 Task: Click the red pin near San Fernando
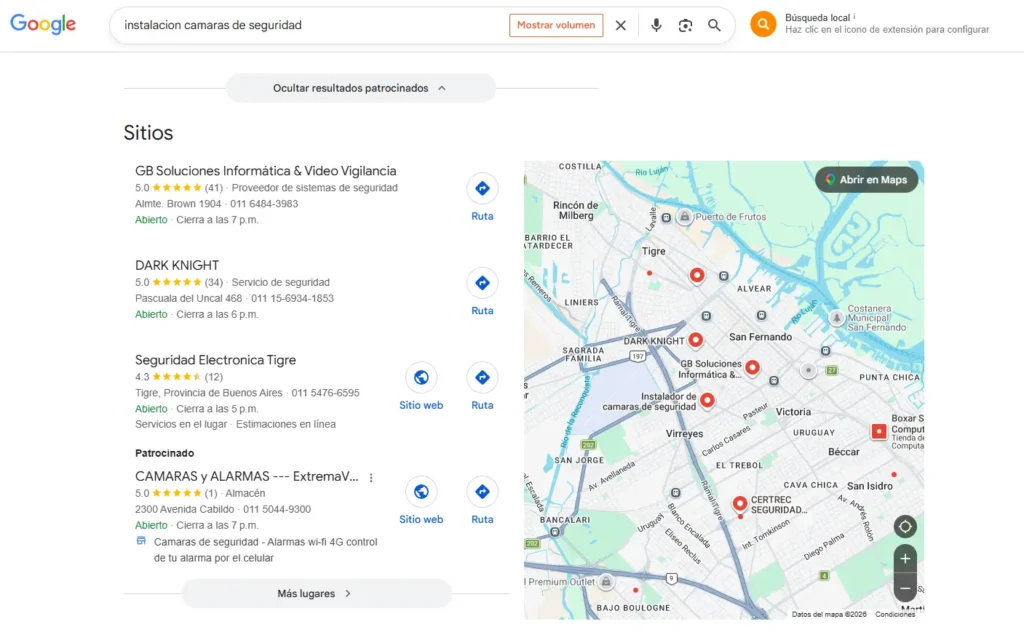[x=697, y=338]
